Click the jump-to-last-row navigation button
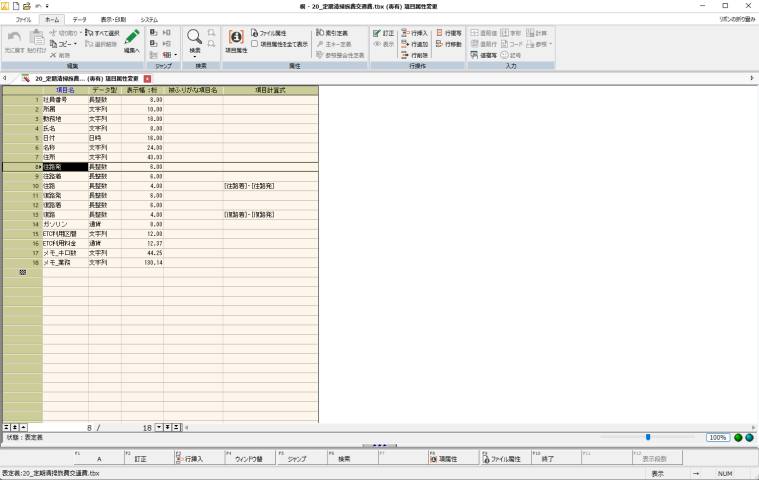 tap(177, 427)
